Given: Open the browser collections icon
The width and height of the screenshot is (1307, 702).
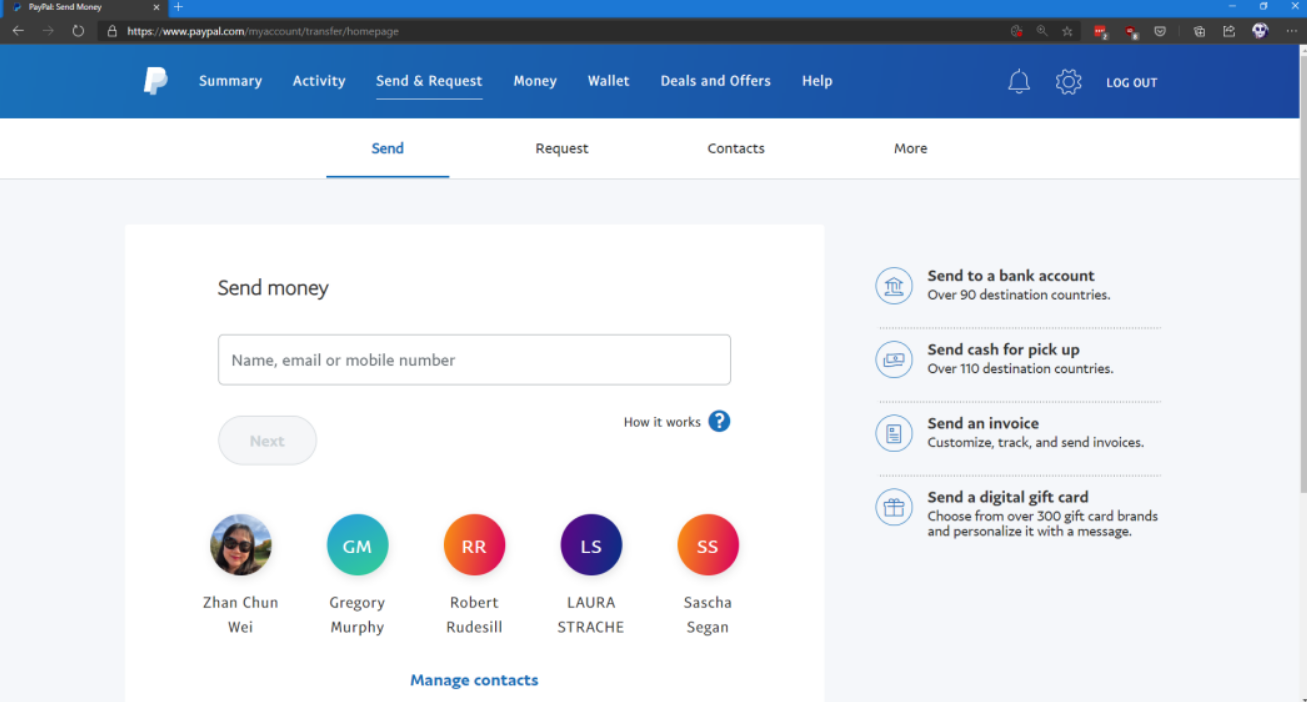Looking at the screenshot, I should pyautogui.click(x=1199, y=31).
